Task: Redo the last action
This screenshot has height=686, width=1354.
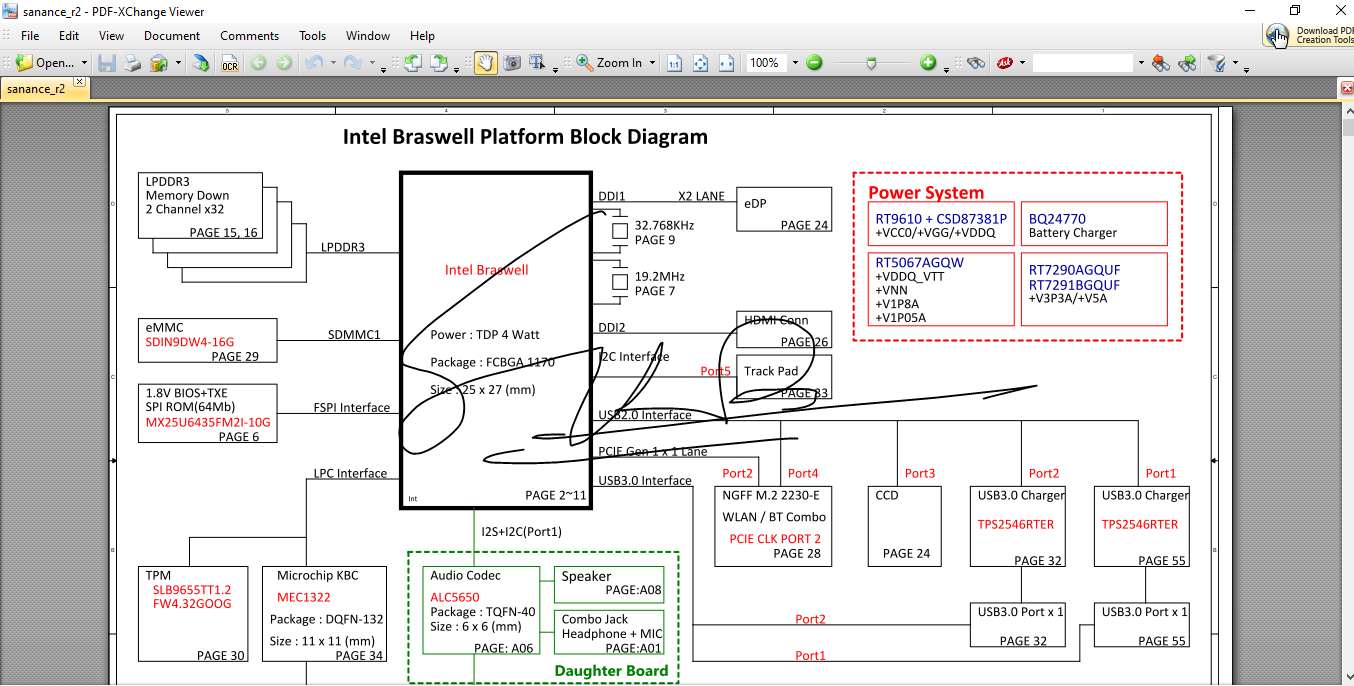Action: (x=353, y=62)
